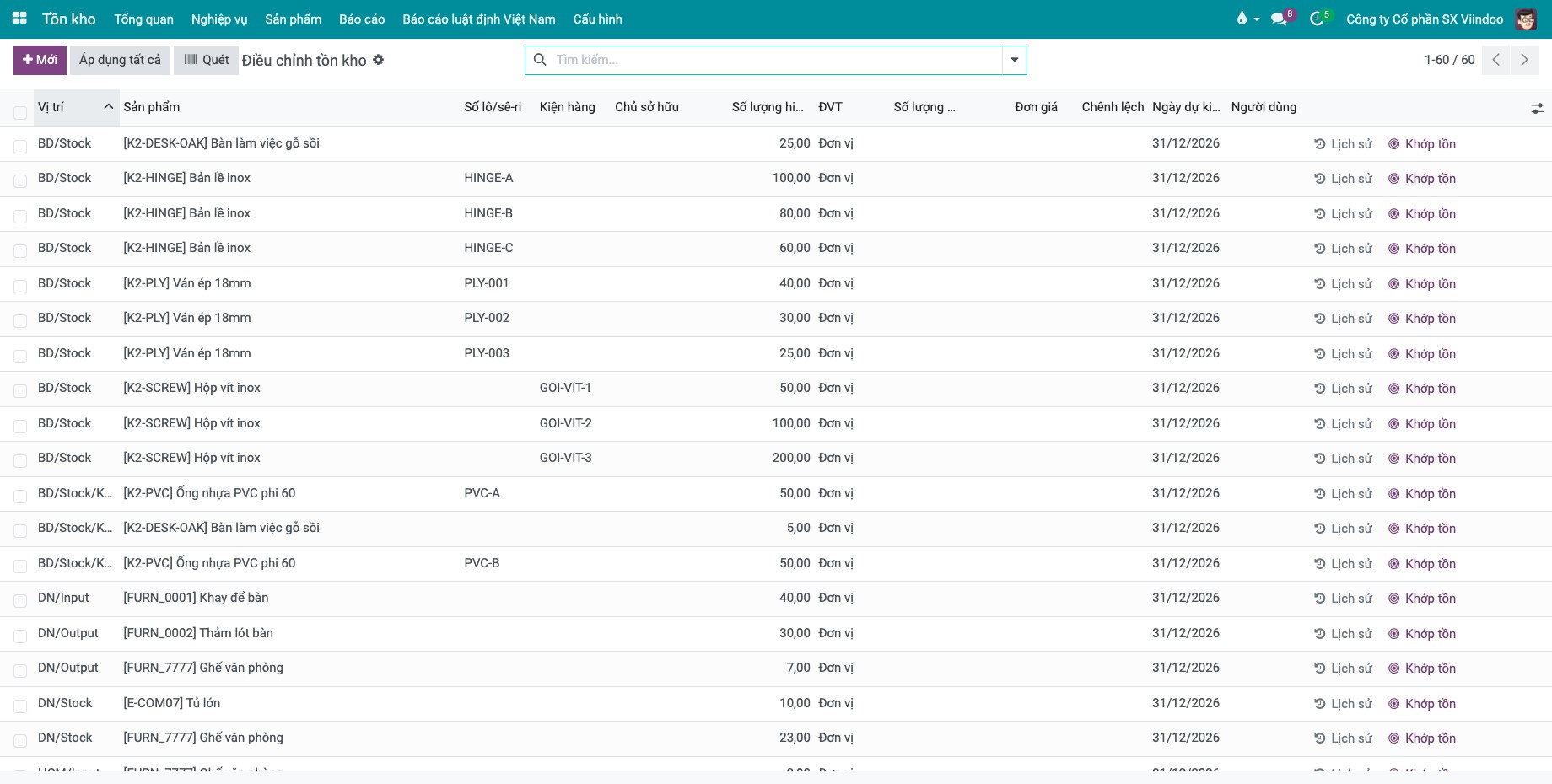Click Áp dụng tất cả button

(120, 60)
